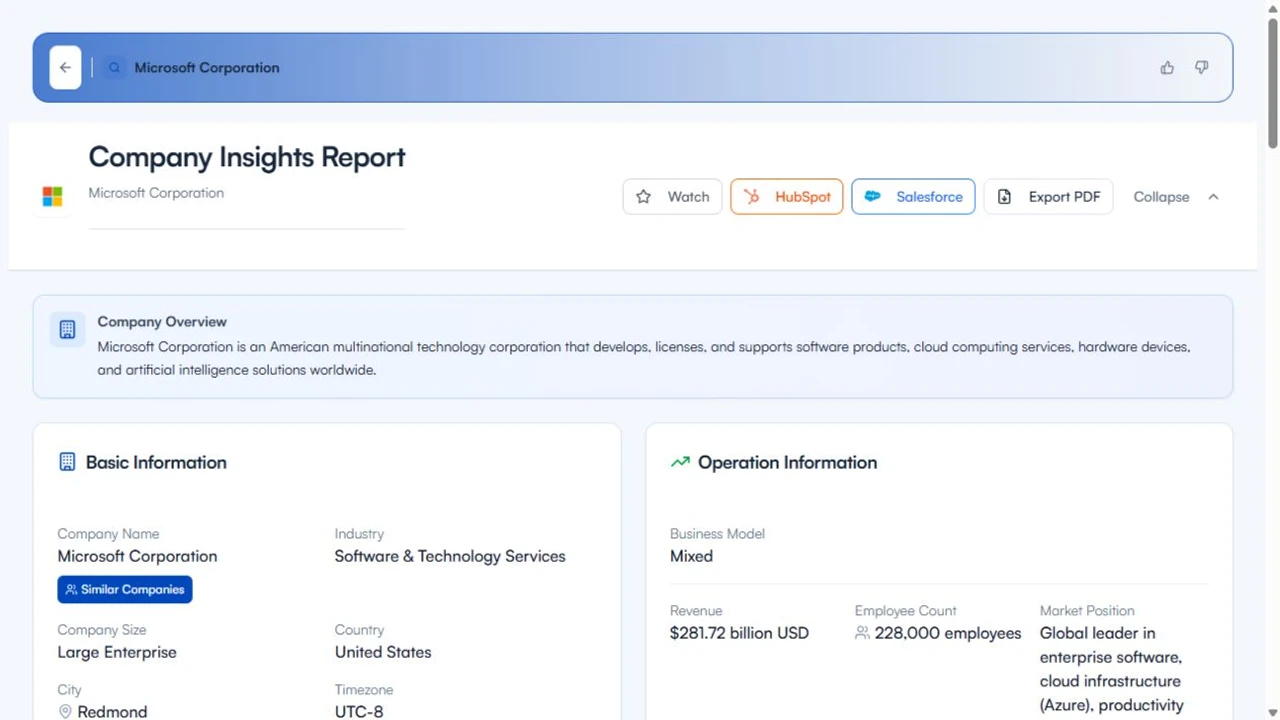The height and width of the screenshot is (720, 1280).
Task: Click the Operation Information section title
Action: pos(787,462)
